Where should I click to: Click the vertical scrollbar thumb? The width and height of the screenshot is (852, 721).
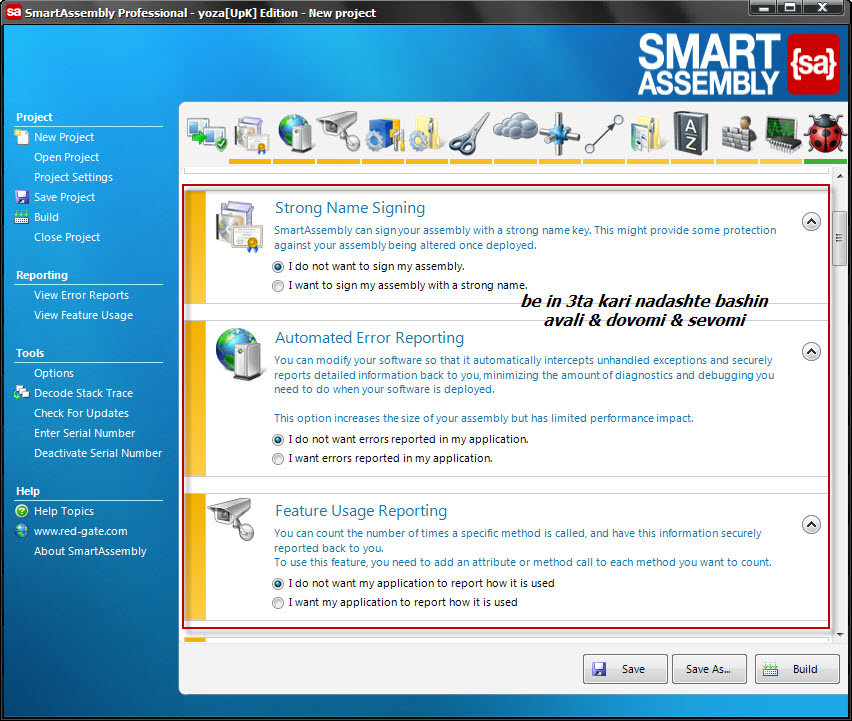(840, 238)
